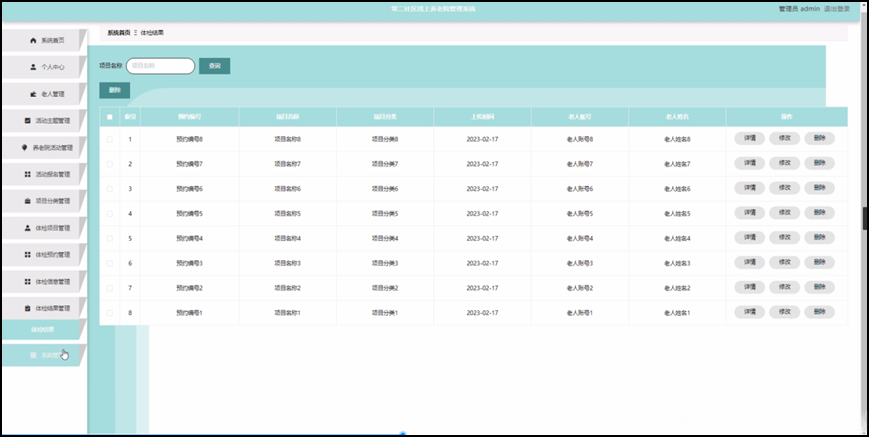Click the cell 老人账号3

point(580,263)
